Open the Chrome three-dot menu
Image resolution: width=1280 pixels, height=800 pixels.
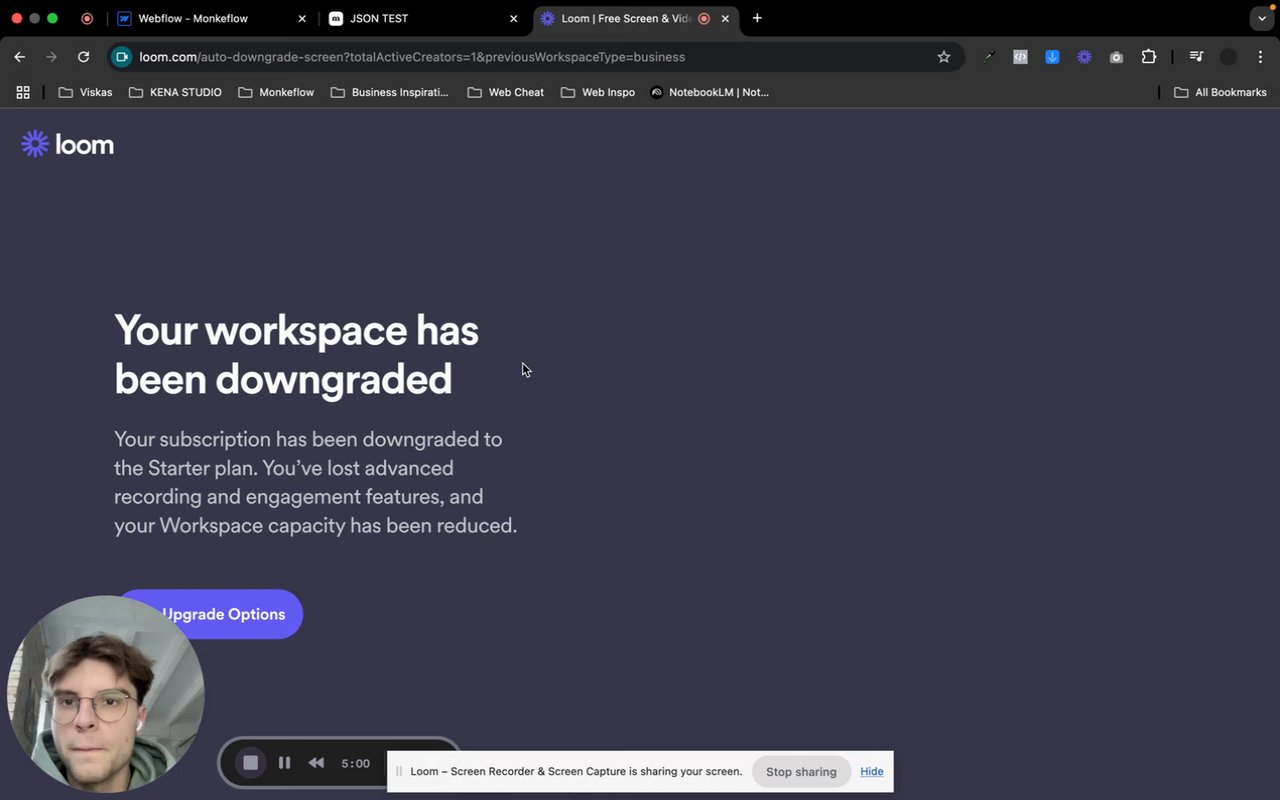point(1260,57)
